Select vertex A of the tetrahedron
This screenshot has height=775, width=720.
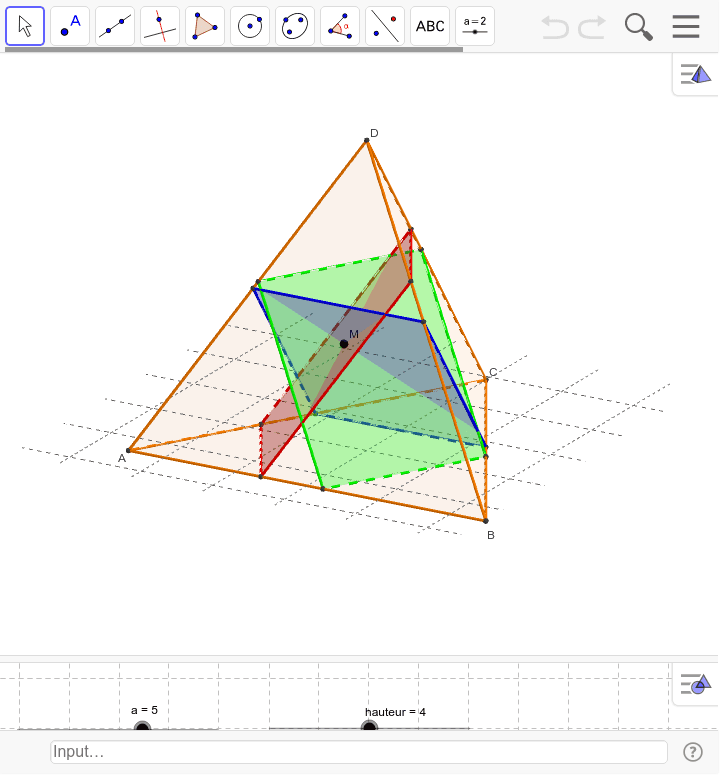[x=128, y=450]
